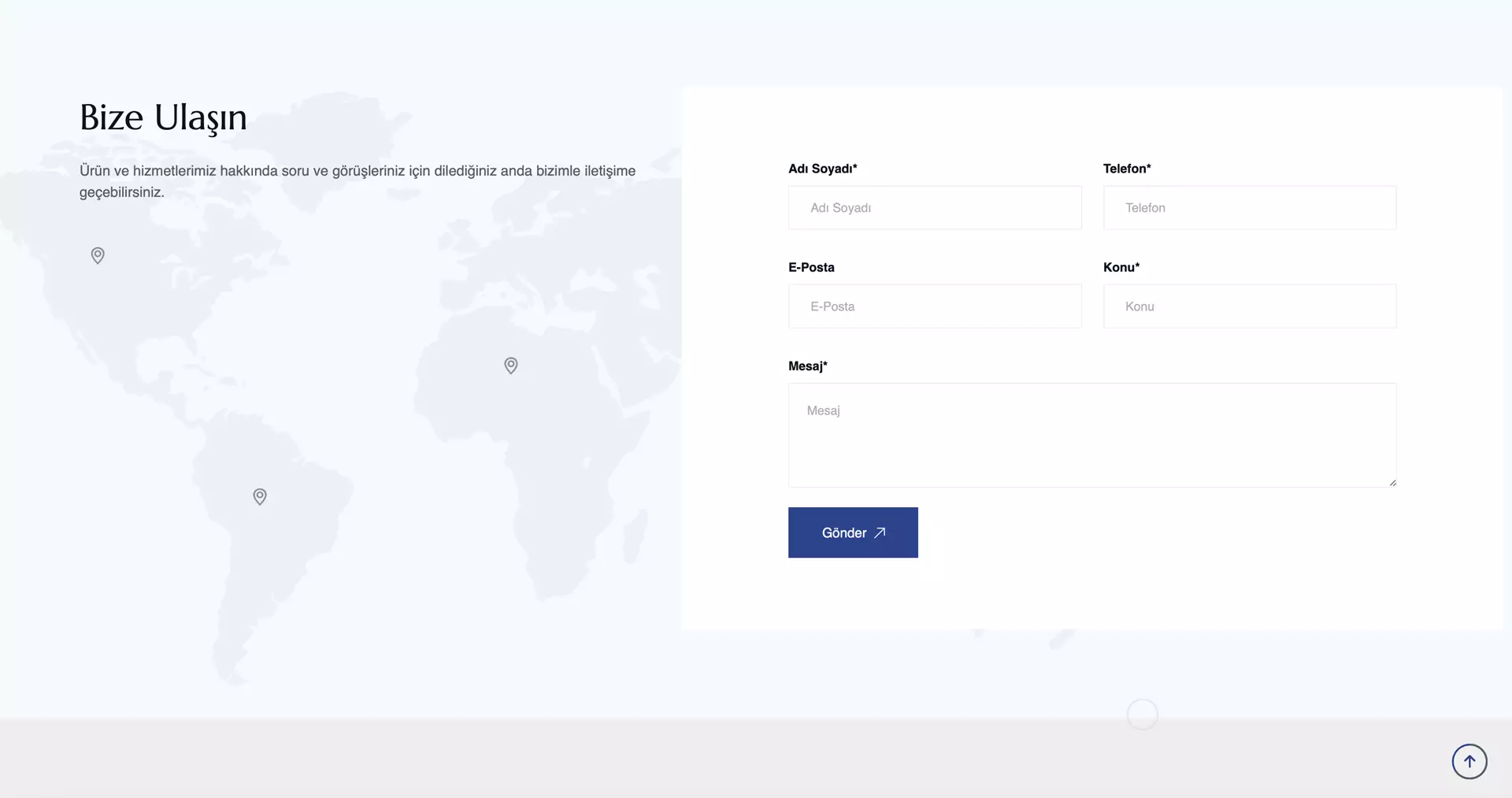
Task: Click the Telefon* label
Action: (x=1127, y=169)
